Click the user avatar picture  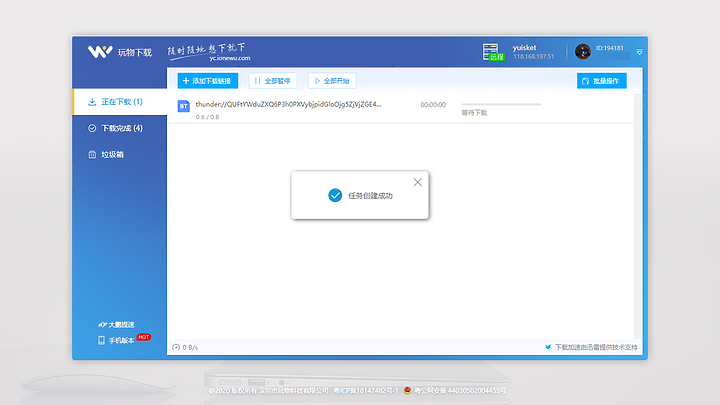pyautogui.click(x=583, y=51)
